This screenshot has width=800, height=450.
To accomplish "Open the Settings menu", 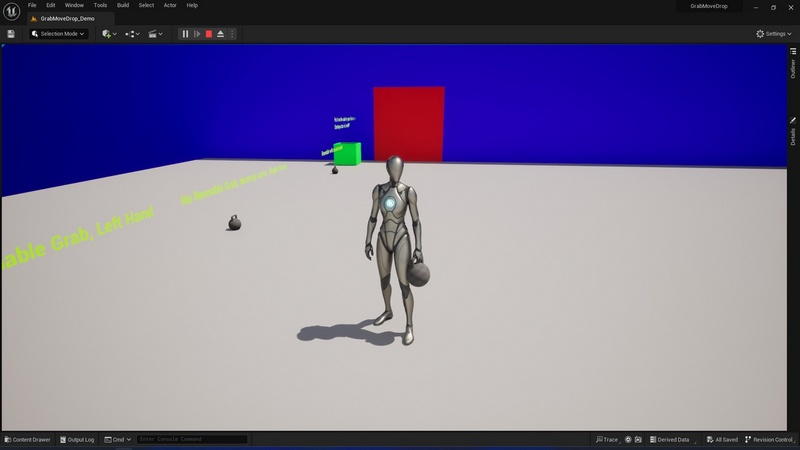I will [774, 34].
